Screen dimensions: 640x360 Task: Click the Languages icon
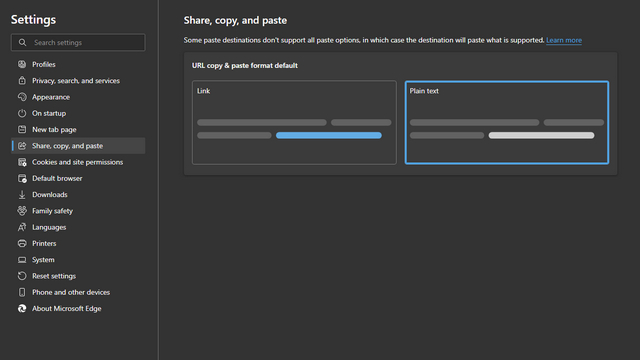click(x=22, y=227)
